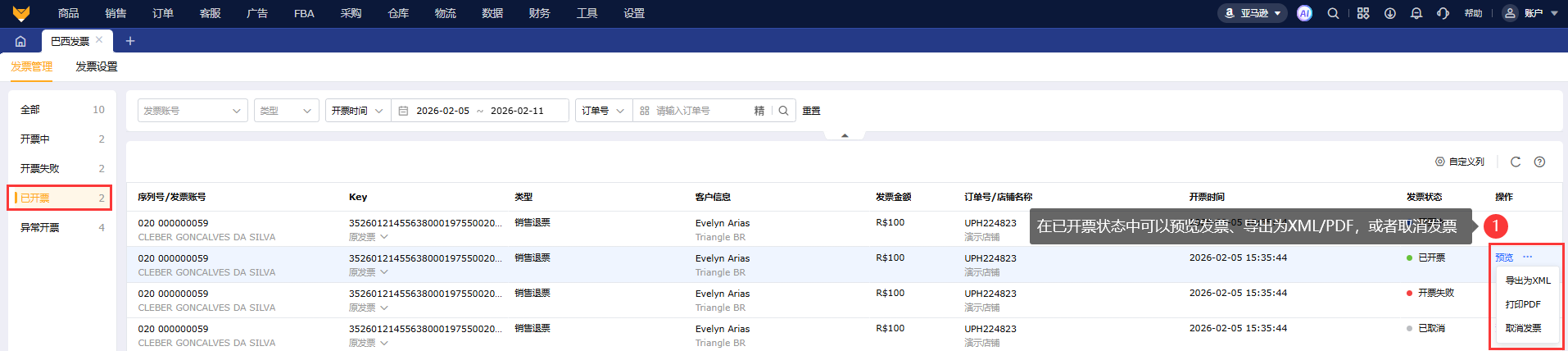Select 导出为XML from the action menu
This screenshot has width=1568, height=351.
[1528, 280]
